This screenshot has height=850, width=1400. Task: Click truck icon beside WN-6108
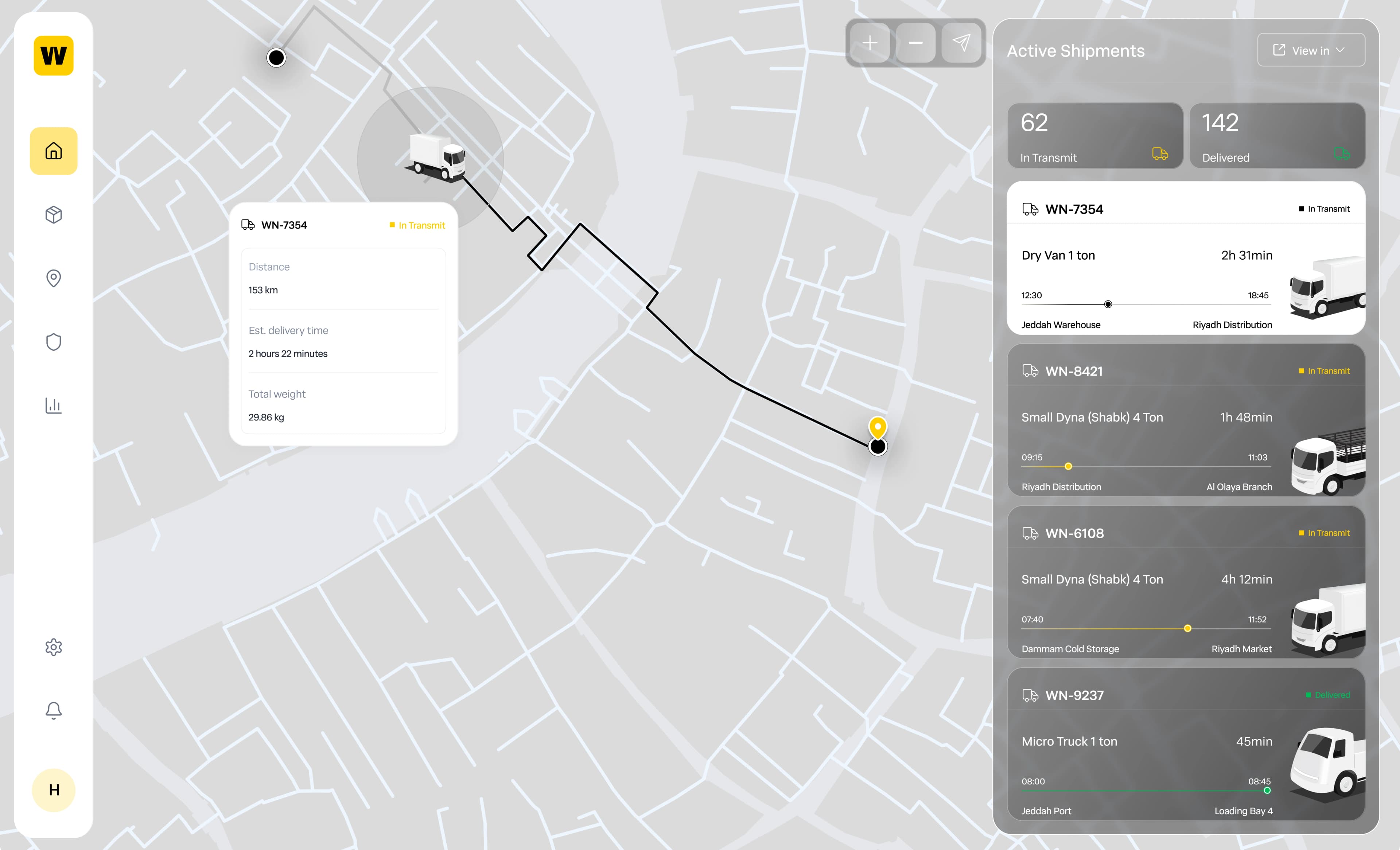point(1030,533)
